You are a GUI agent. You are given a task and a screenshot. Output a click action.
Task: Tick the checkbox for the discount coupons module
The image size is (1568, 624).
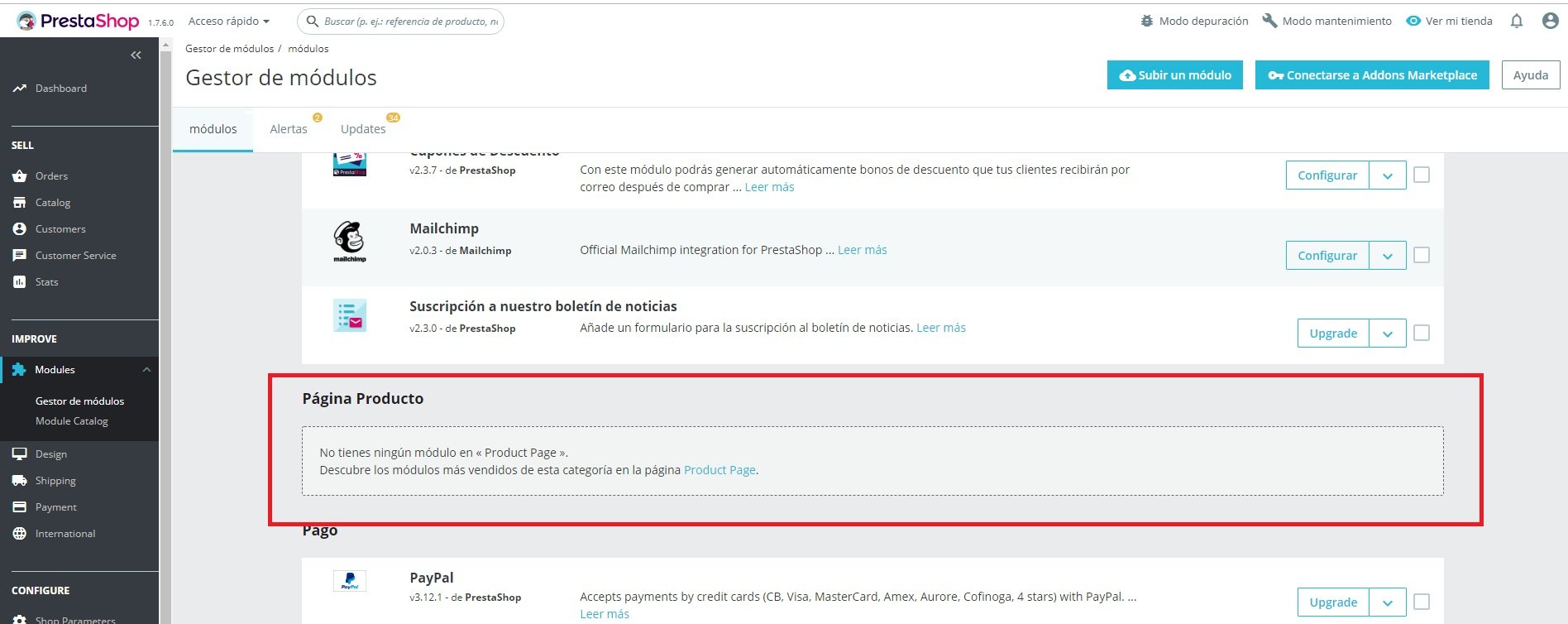pos(1422,175)
